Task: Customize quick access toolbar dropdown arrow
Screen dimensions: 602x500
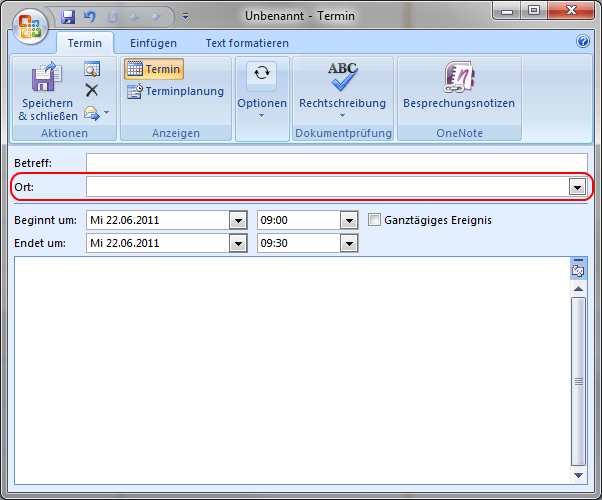Action: (186, 17)
